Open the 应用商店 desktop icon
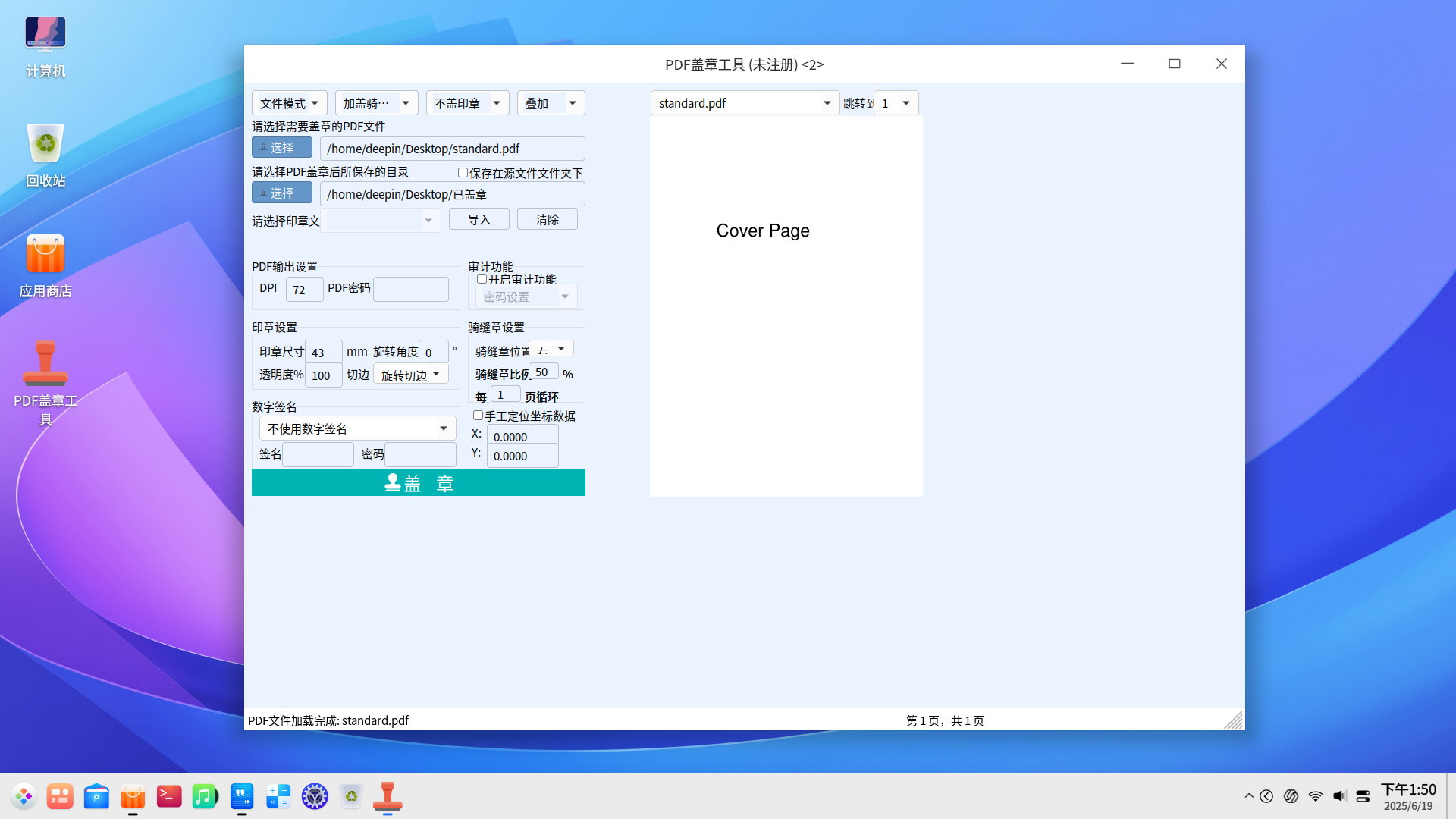Screen dimensions: 1456x819 coord(45,265)
